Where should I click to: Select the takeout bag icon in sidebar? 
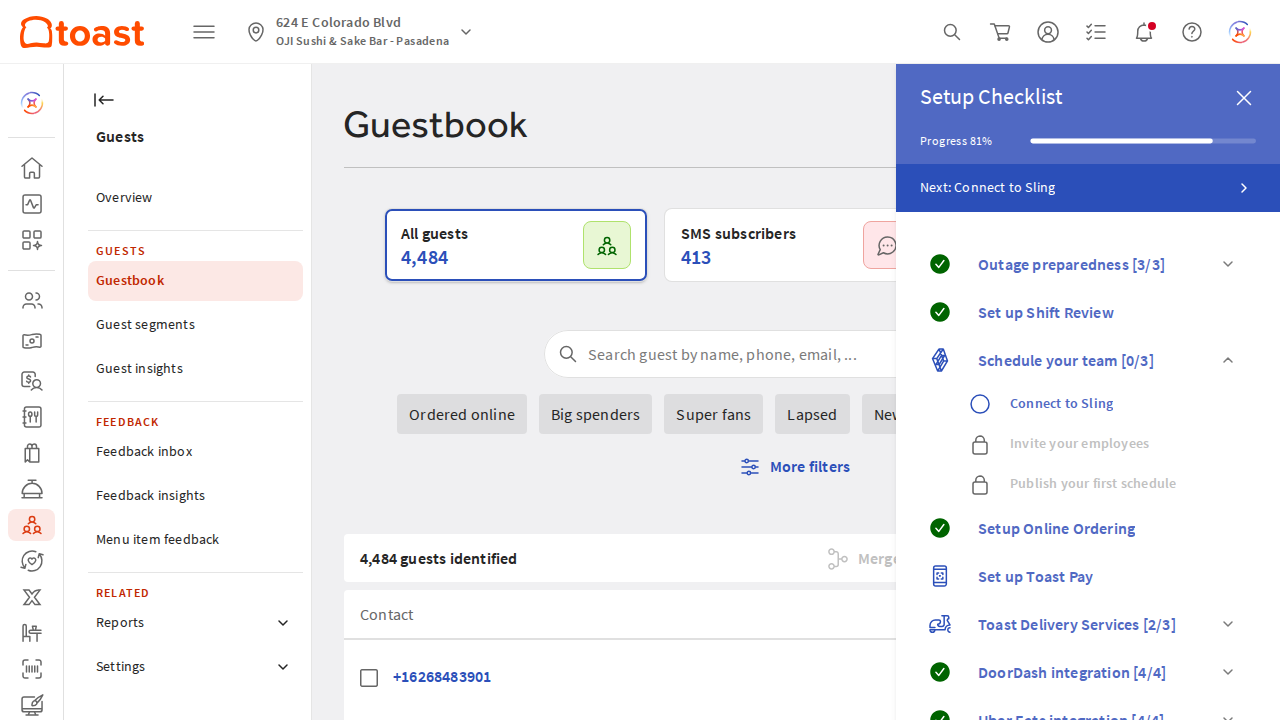pos(31,453)
